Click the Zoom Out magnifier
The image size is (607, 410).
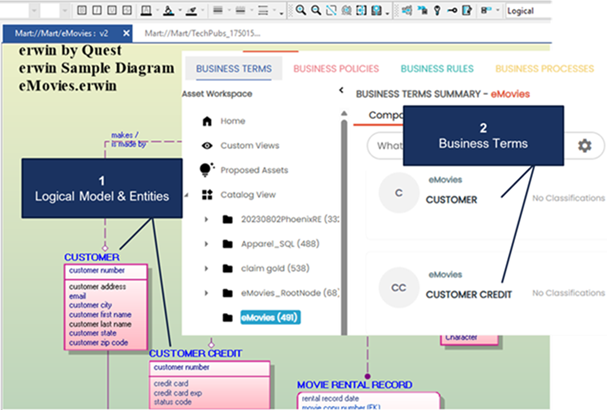point(316,10)
